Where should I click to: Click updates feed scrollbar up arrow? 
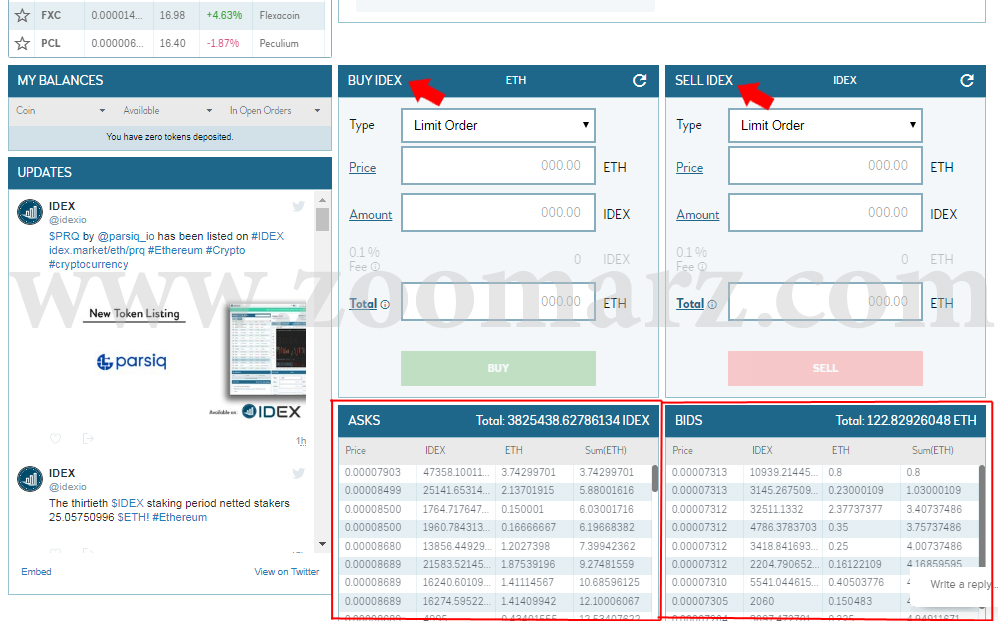(322, 200)
